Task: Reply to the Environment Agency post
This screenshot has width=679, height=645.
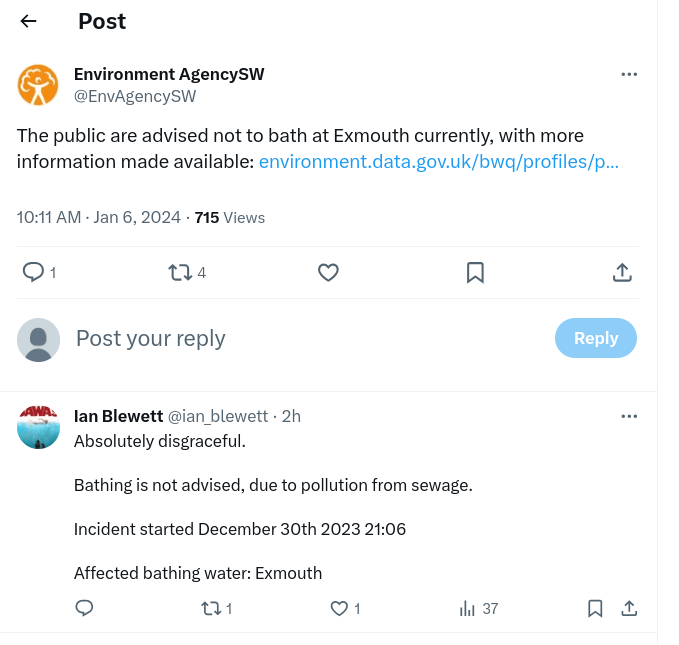Action: click(33, 272)
